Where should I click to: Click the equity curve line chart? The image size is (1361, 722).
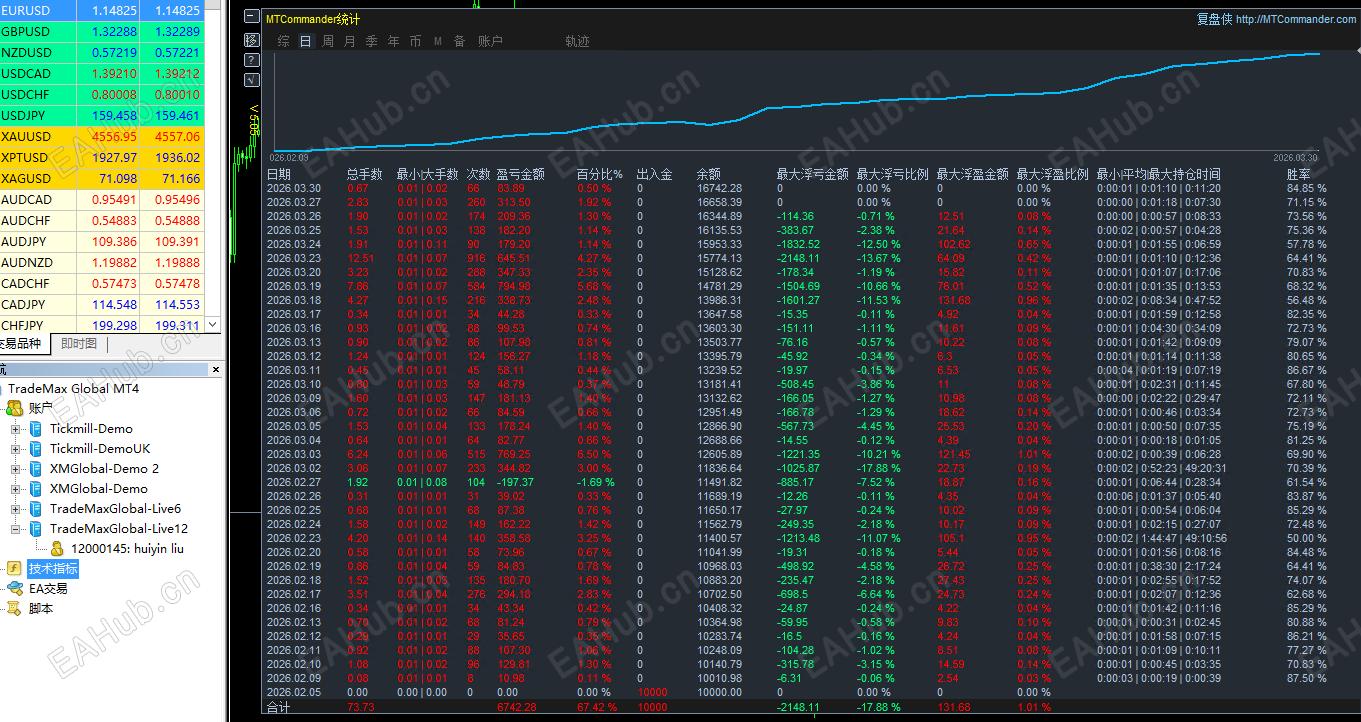pos(795,100)
